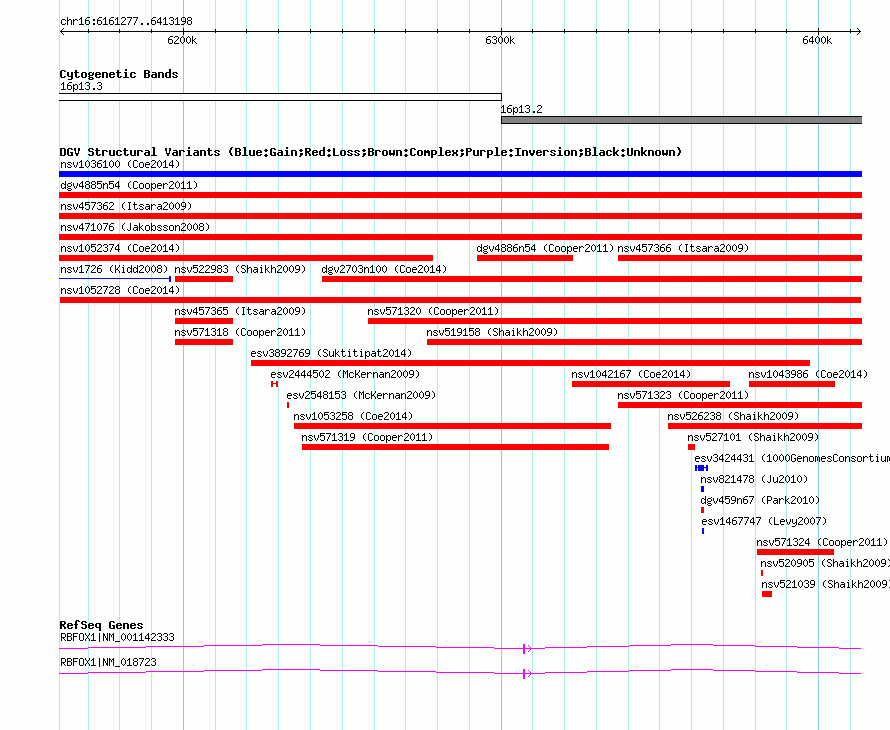Select the nsv1726 (Kidd2008) variant label

coord(114,269)
